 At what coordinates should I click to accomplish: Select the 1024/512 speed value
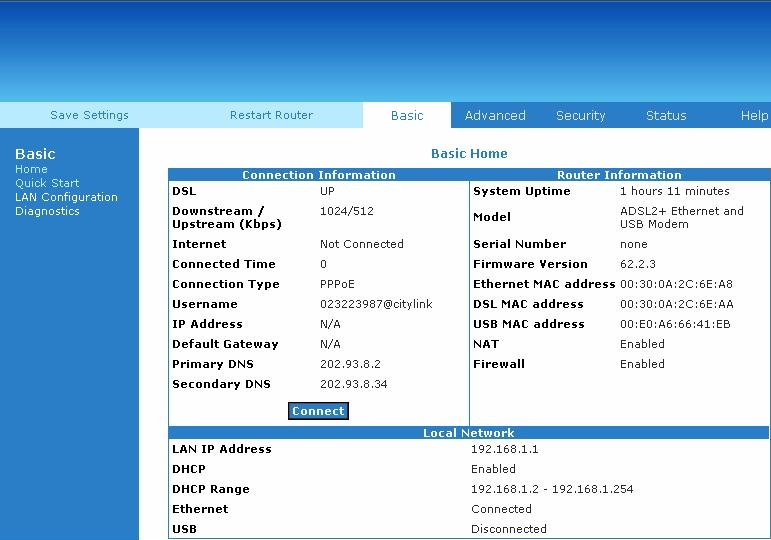(347, 211)
